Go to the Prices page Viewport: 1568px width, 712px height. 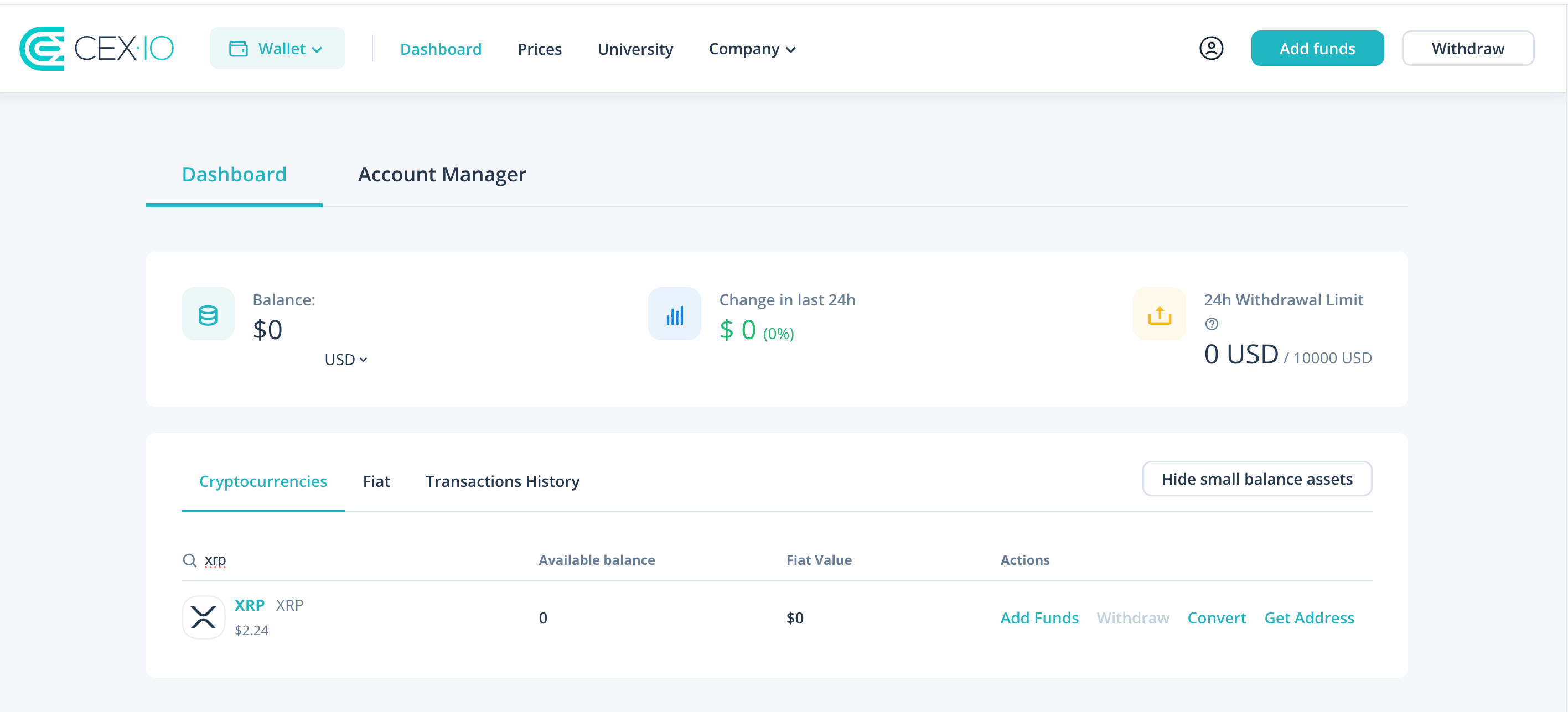(539, 49)
